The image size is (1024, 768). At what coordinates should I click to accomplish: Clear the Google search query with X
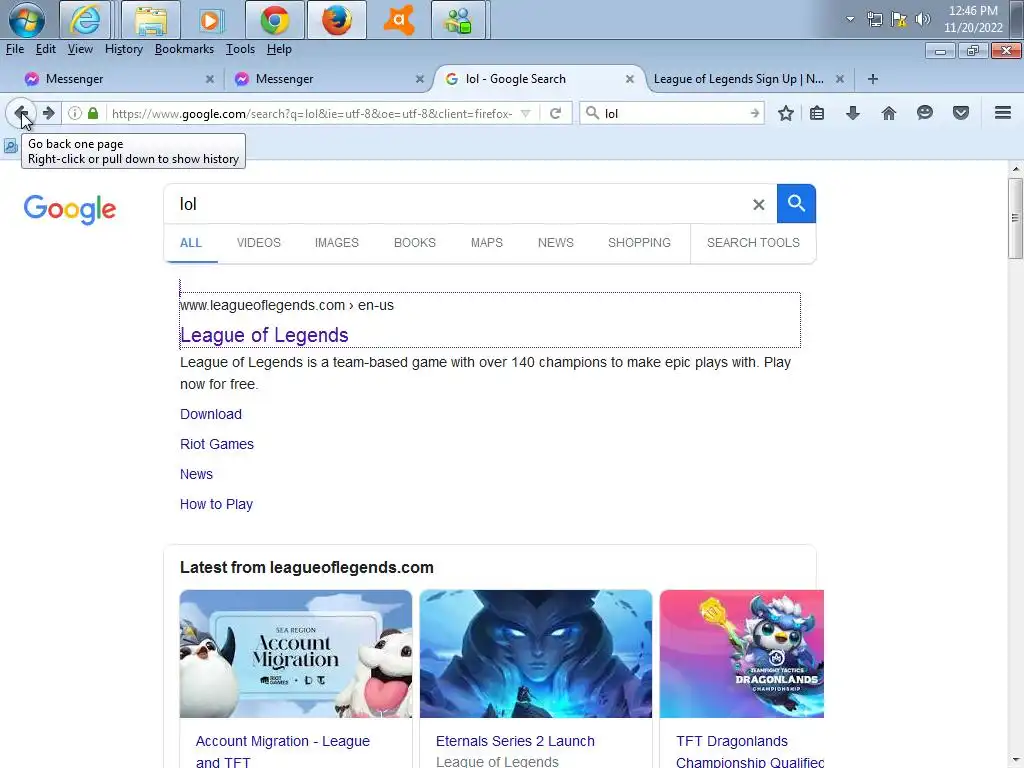pyautogui.click(x=758, y=204)
